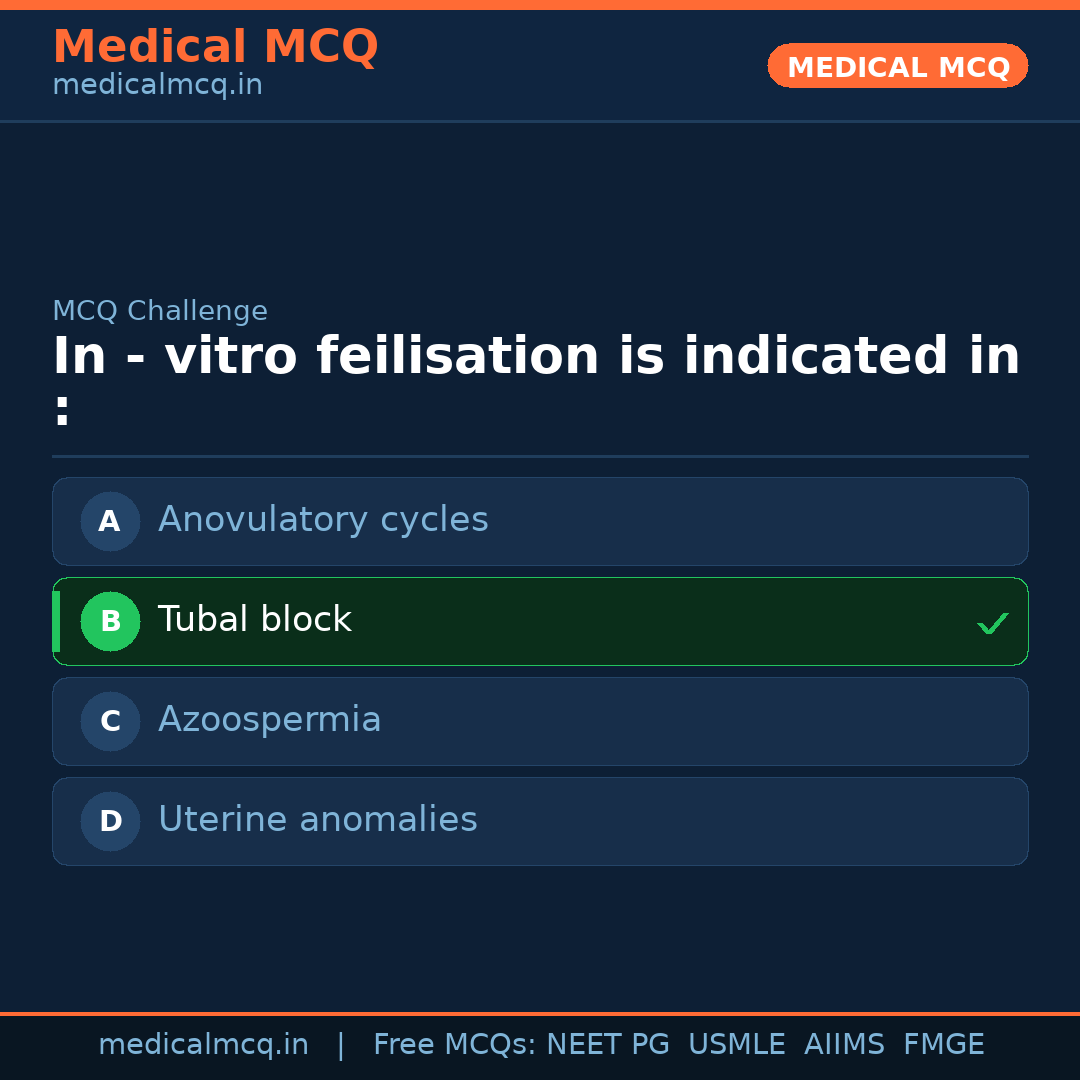This screenshot has height=1080, width=1080.
Task: Click the letter A circle icon
Action: (x=110, y=521)
